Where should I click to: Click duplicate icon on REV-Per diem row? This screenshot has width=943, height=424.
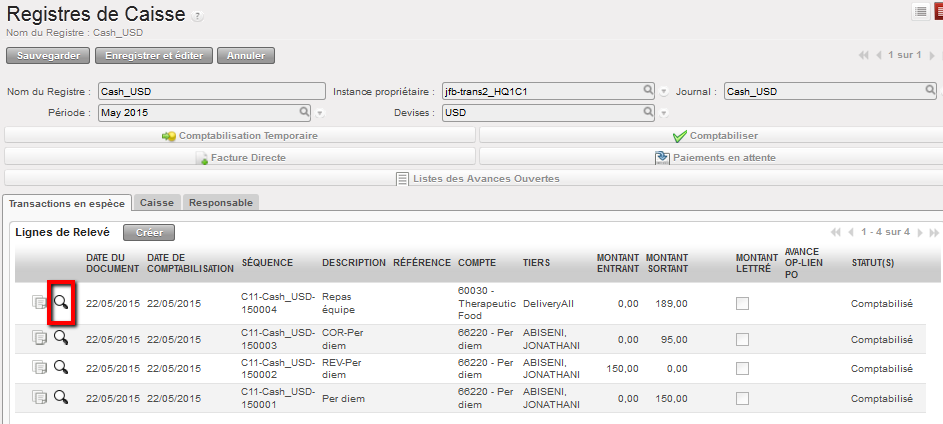[39, 368]
